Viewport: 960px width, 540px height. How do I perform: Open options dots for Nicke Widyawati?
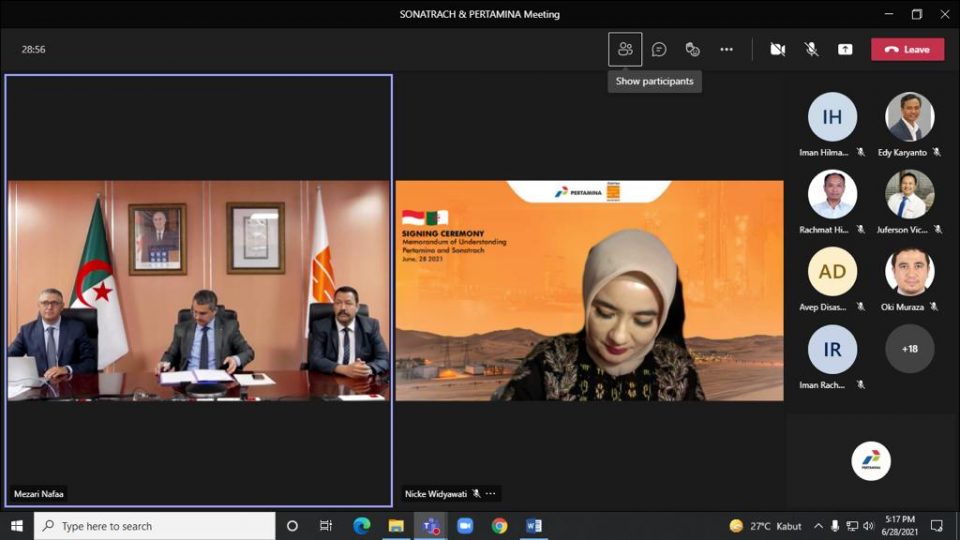(x=490, y=493)
